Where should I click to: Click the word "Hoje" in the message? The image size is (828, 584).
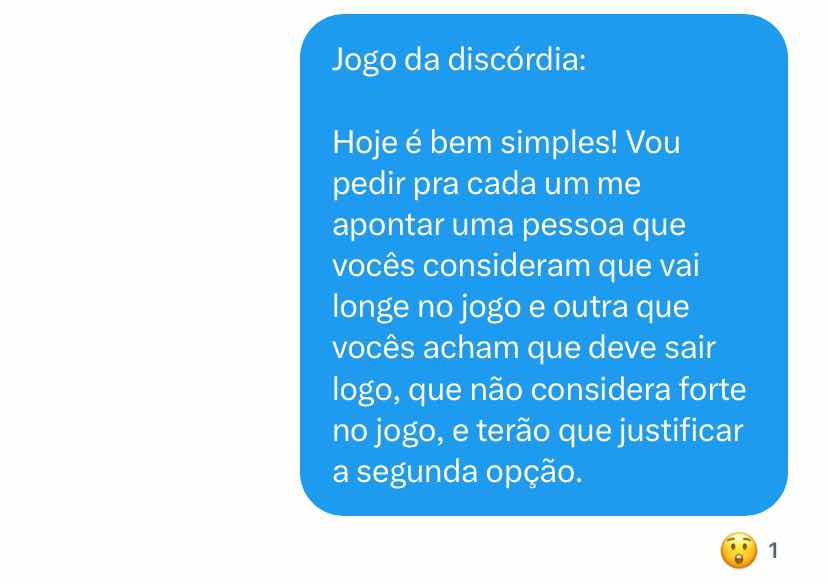click(x=364, y=143)
